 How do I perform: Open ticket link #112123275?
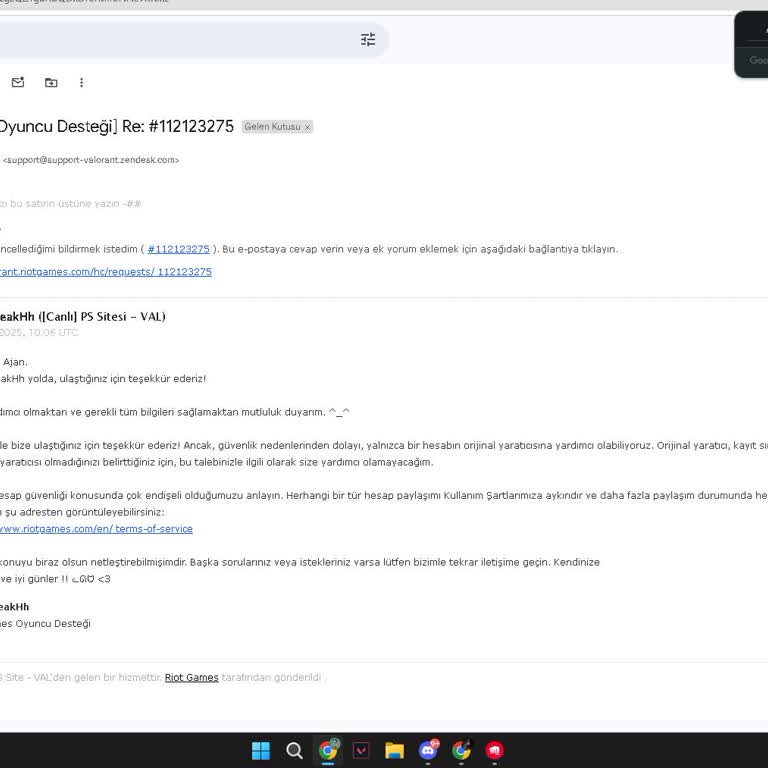point(178,249)
